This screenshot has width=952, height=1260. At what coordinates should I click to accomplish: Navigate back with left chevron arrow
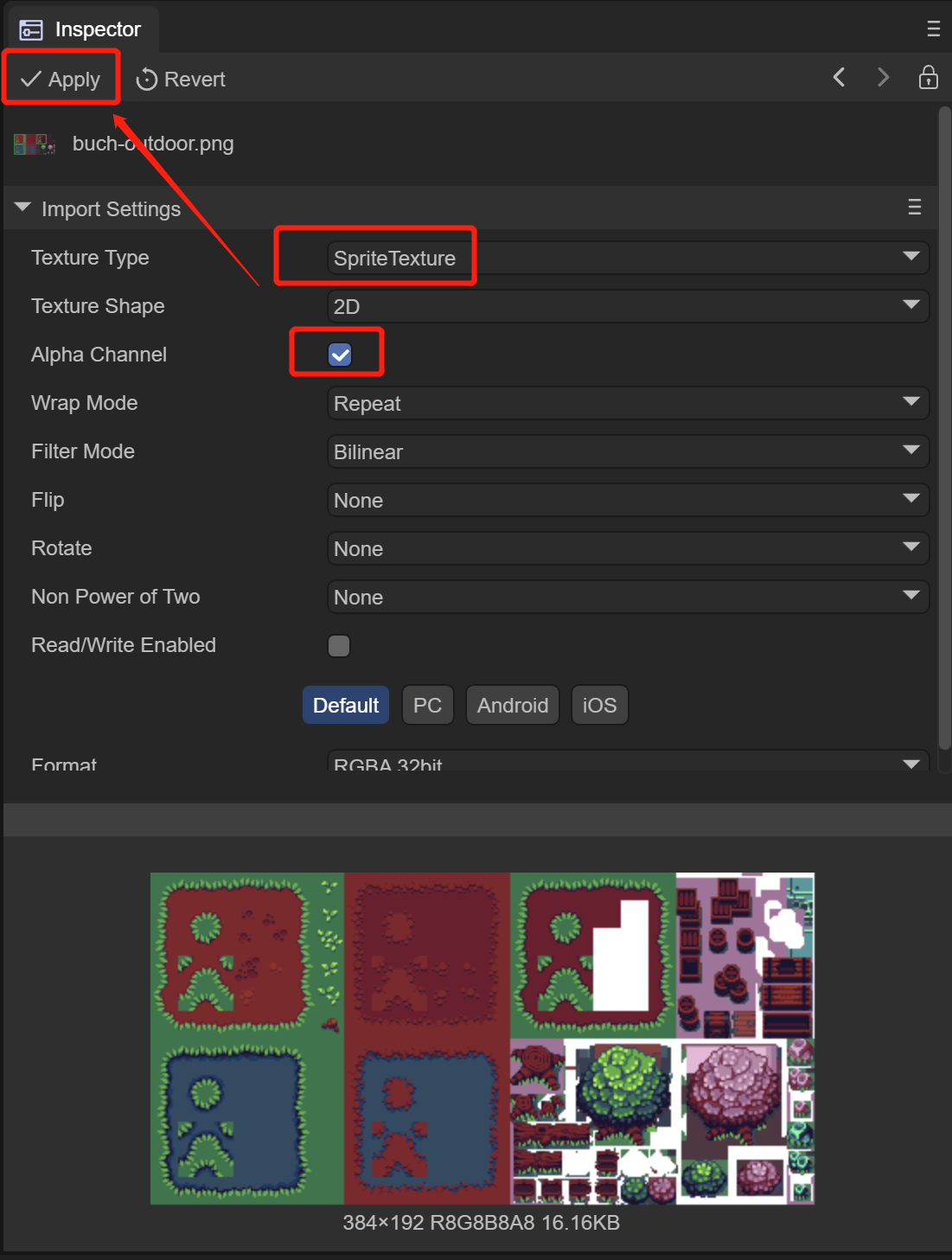coord(839,78)
